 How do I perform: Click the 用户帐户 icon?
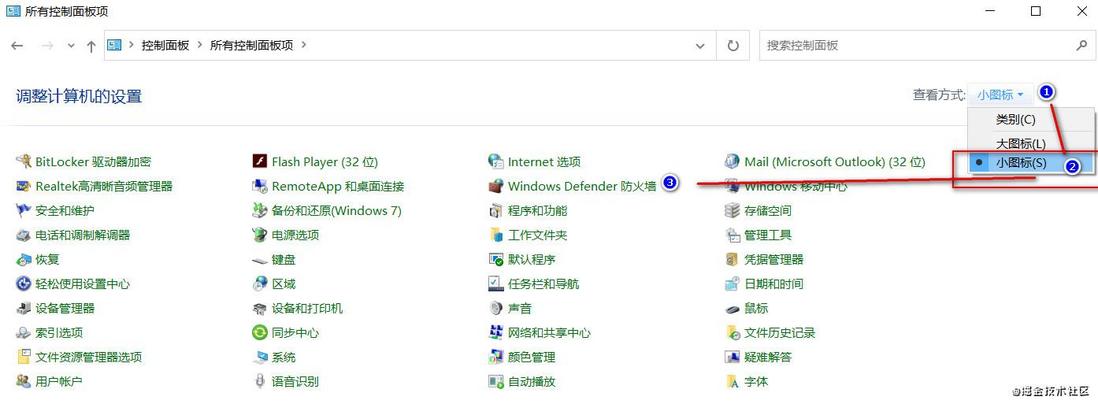[x=24, y=382]
